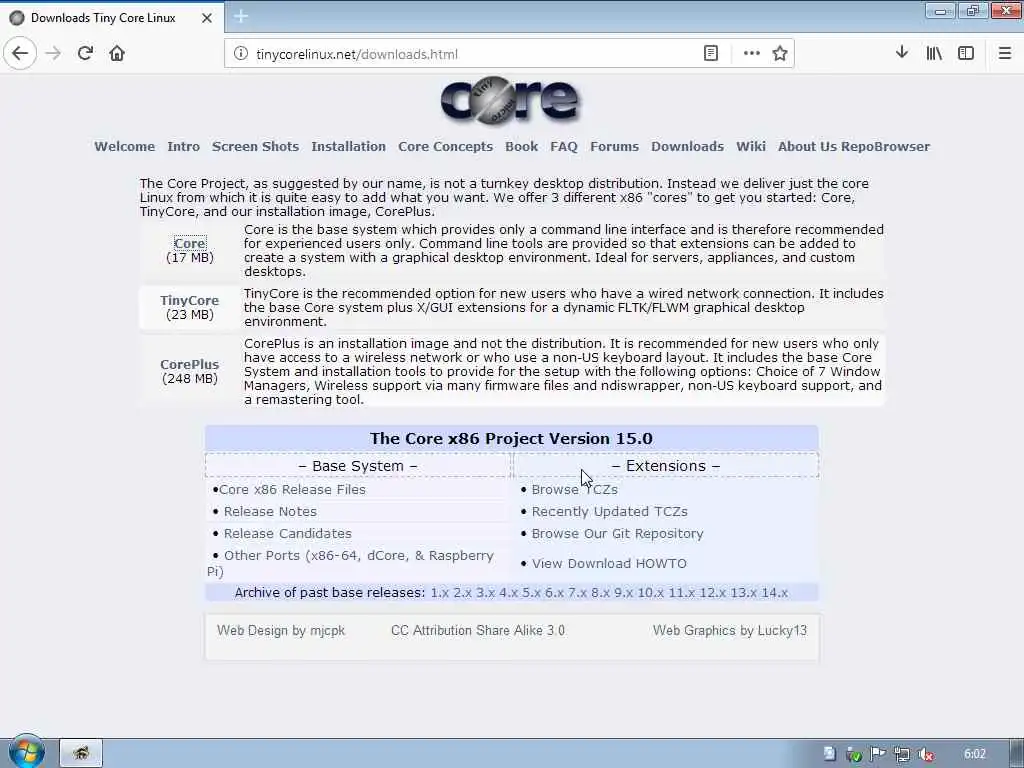1024x768 pixels.
Task: Open the network tray icon
Action: [x=902, y=754]
